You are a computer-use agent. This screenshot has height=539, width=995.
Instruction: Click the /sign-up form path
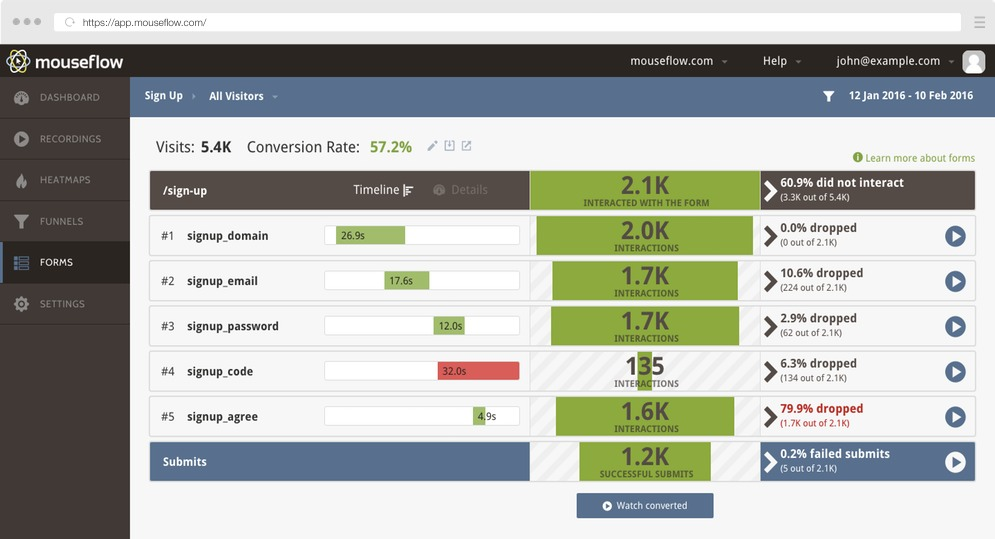[185, 190]
